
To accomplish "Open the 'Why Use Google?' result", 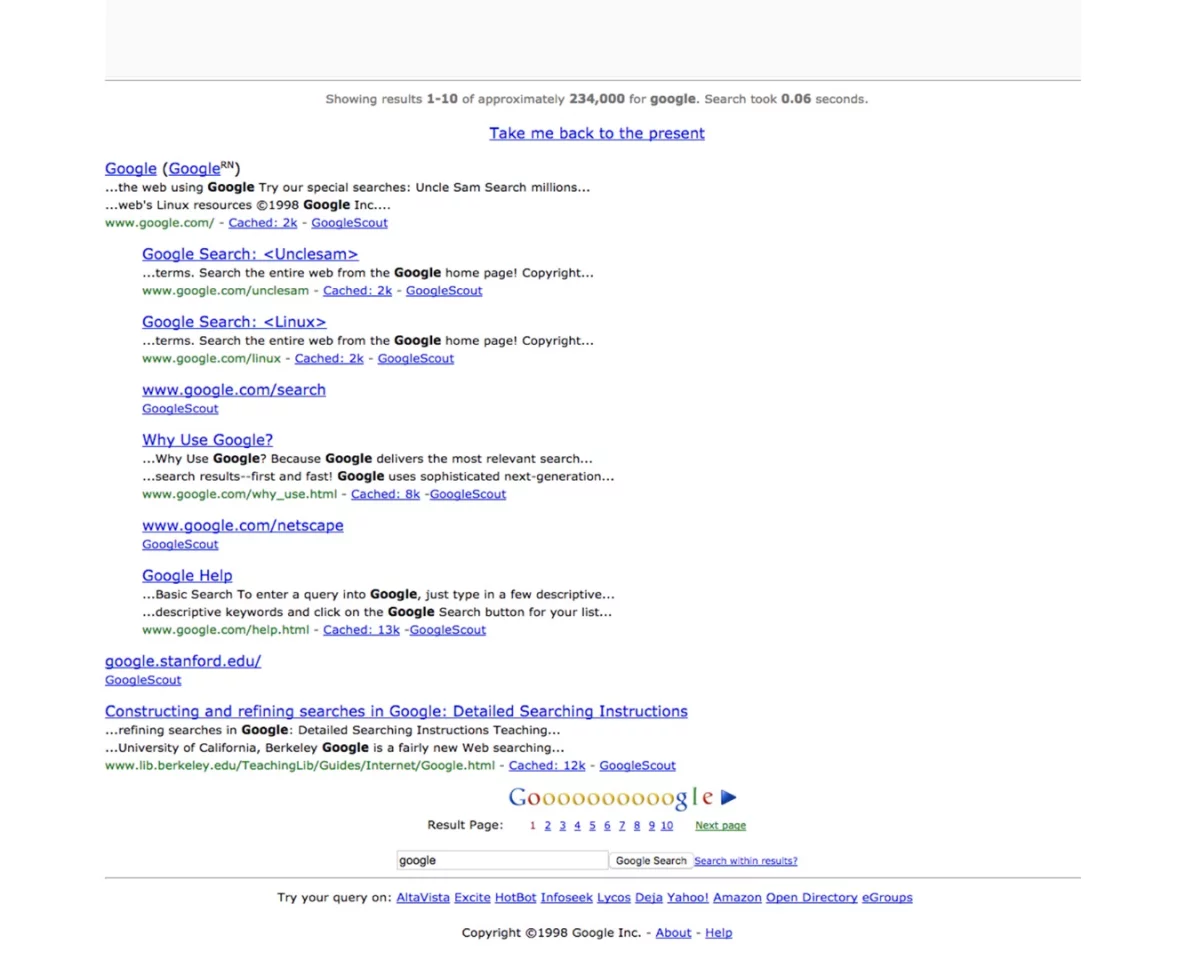I will (207, 439).
